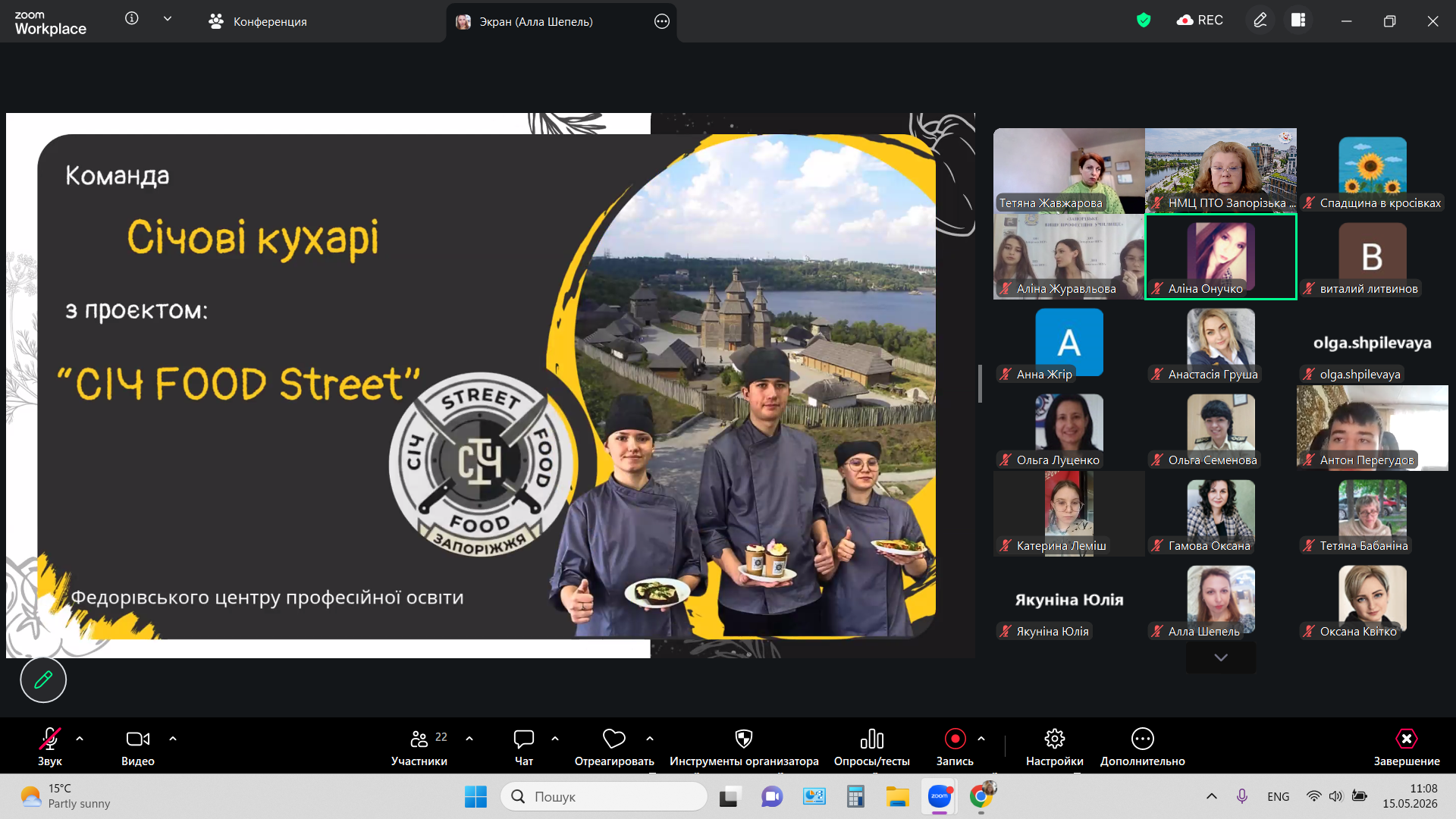1456x819 pixels.
Task: Open shared screen tab options ellipsis
Action: (x=662, y=21)
